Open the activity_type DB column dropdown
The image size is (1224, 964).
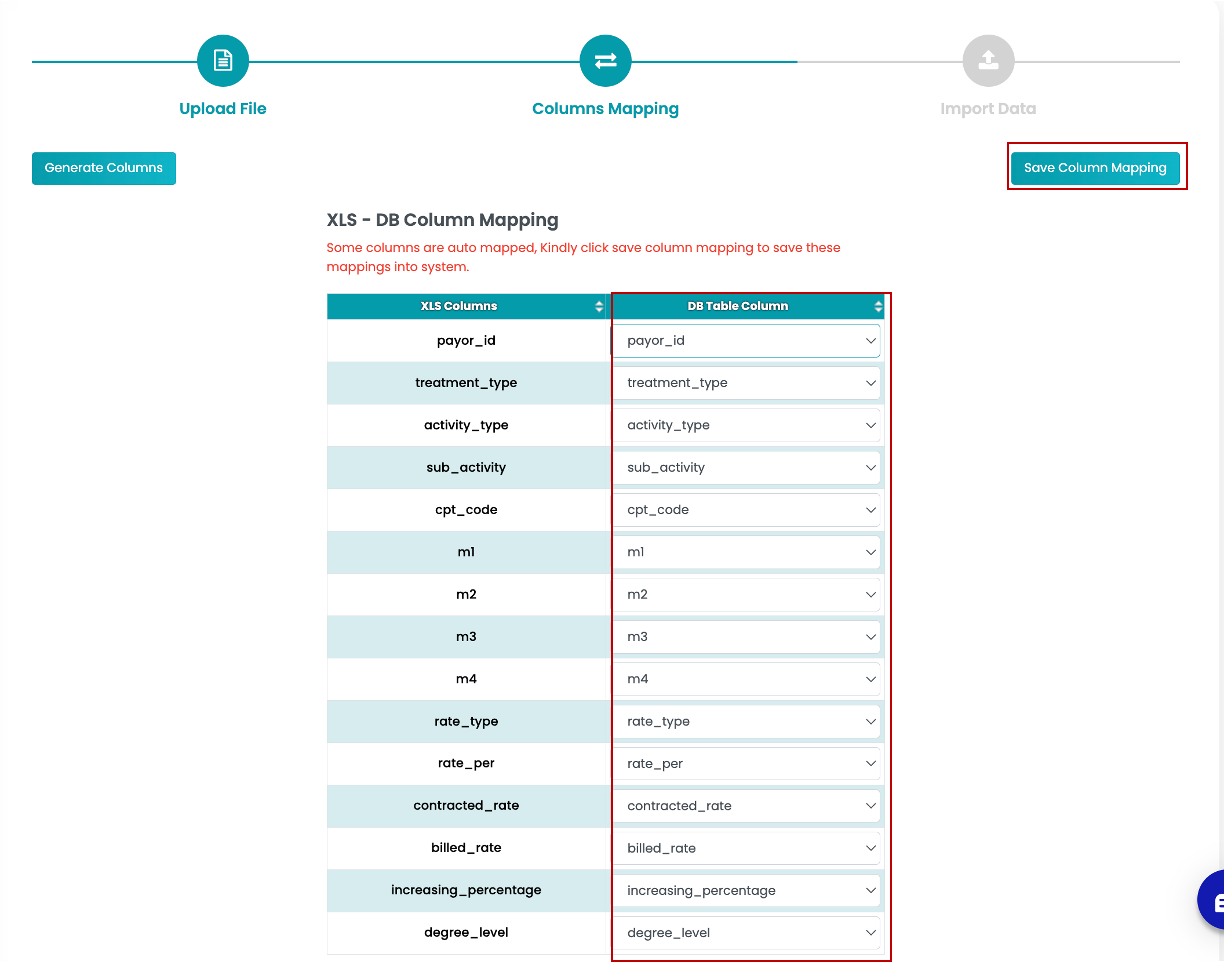click(746, 425)
